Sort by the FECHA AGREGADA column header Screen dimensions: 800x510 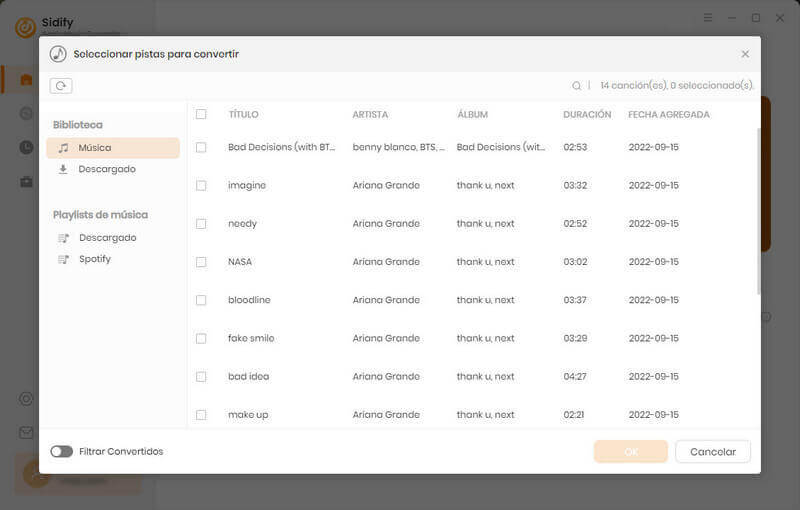pos(668,115)
